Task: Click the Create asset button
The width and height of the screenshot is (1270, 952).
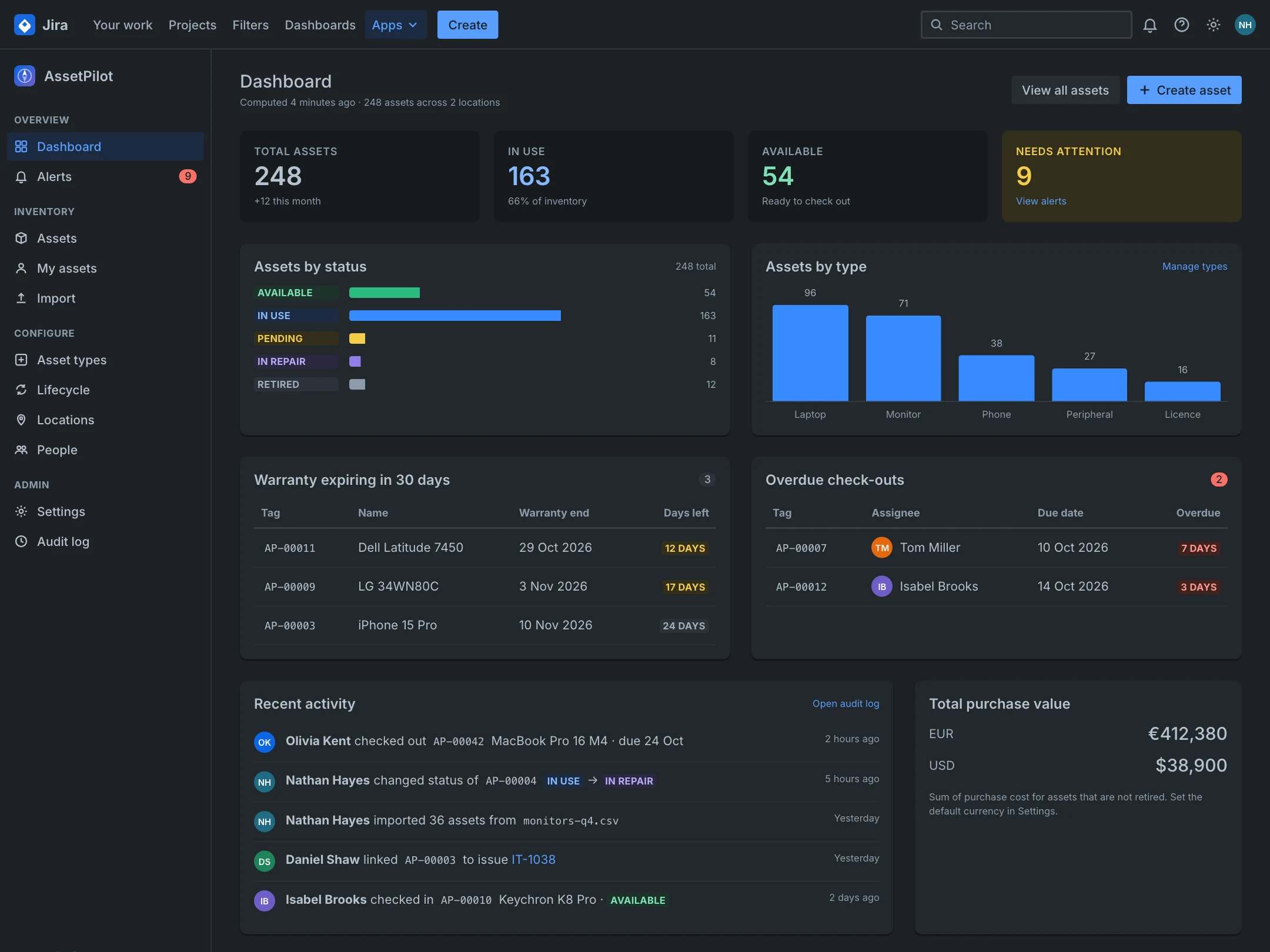Action: [x=1184, y=90]
